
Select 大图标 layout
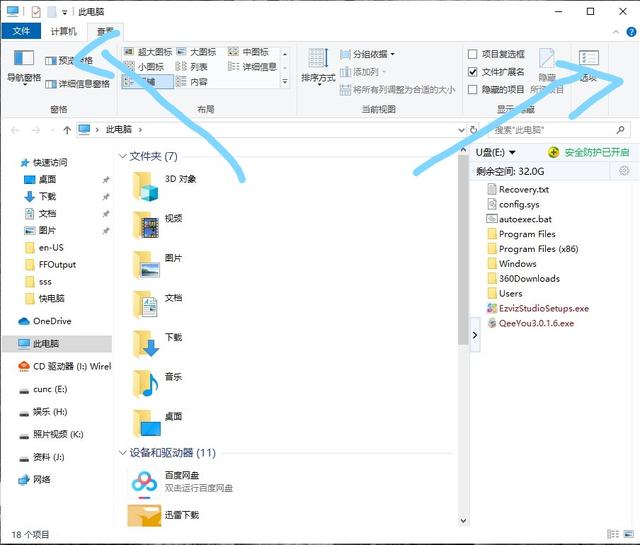point(196,52)
